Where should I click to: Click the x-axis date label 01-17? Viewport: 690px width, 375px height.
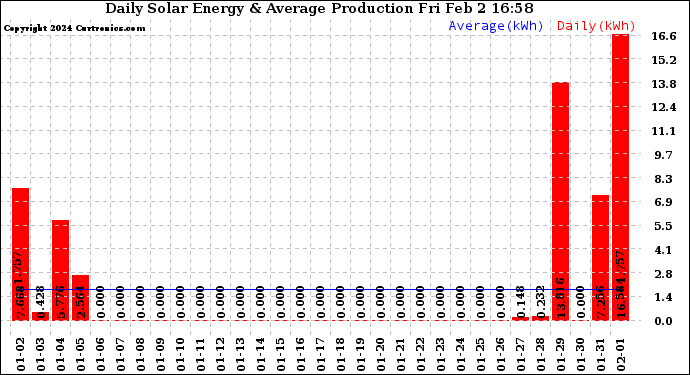point(321,355)
